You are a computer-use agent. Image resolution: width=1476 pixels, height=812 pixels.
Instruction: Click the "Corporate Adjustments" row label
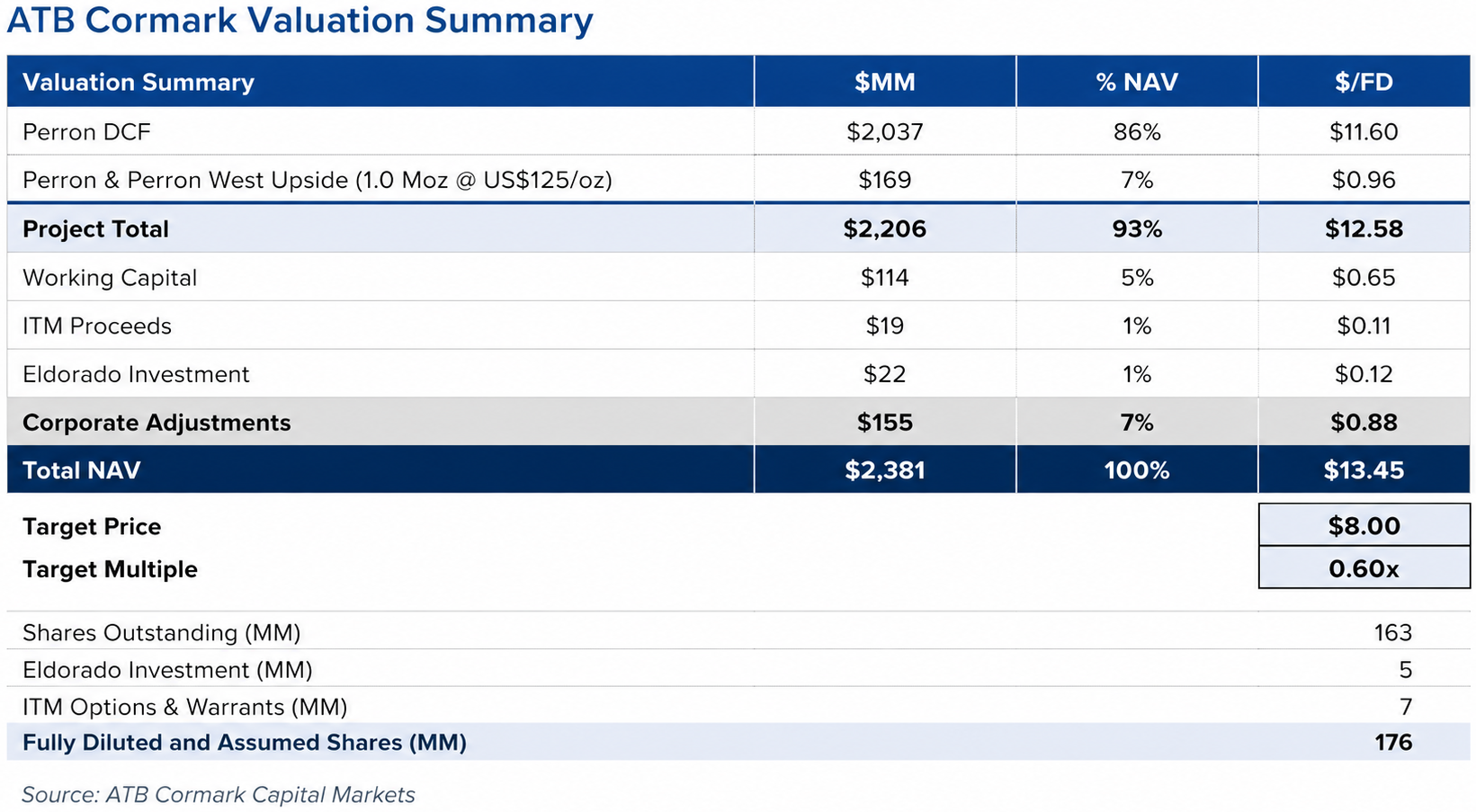(x=157, y=423)
